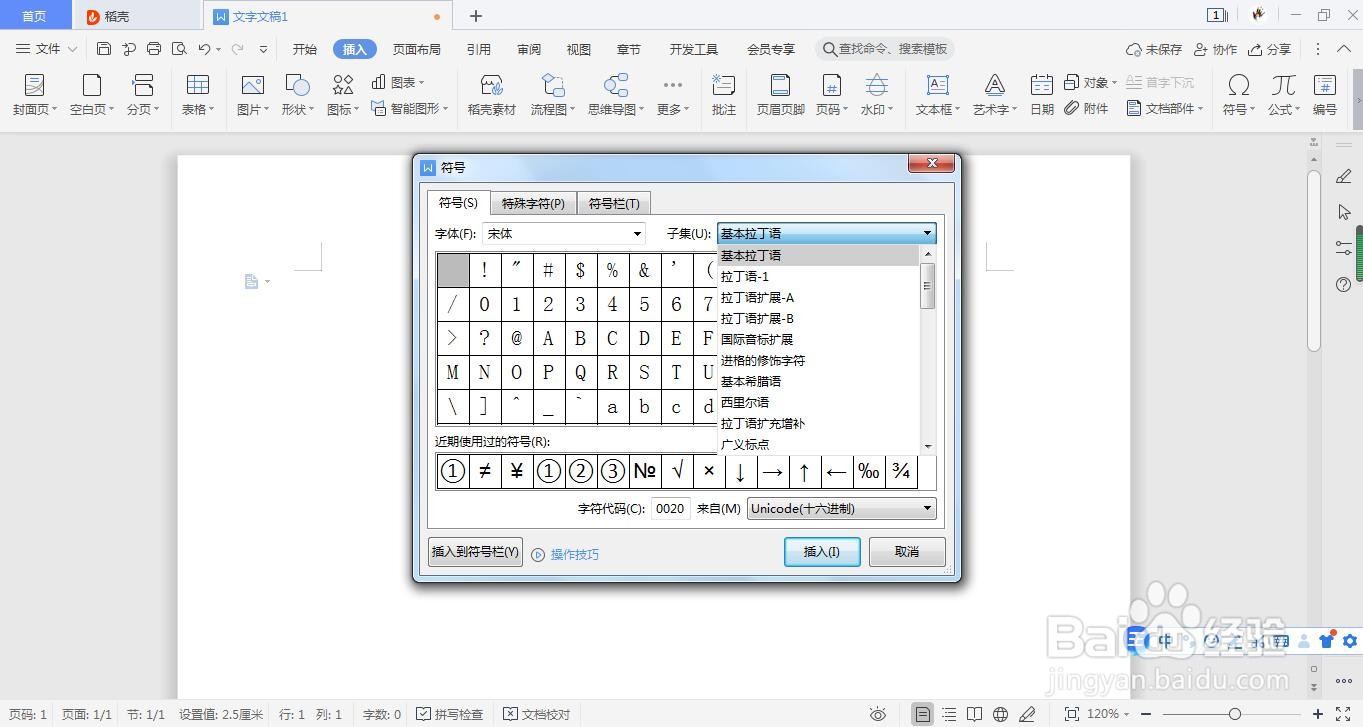Add a watermark with the 水印 icon
Screen dimensions: 1363x727
point(876,95)
